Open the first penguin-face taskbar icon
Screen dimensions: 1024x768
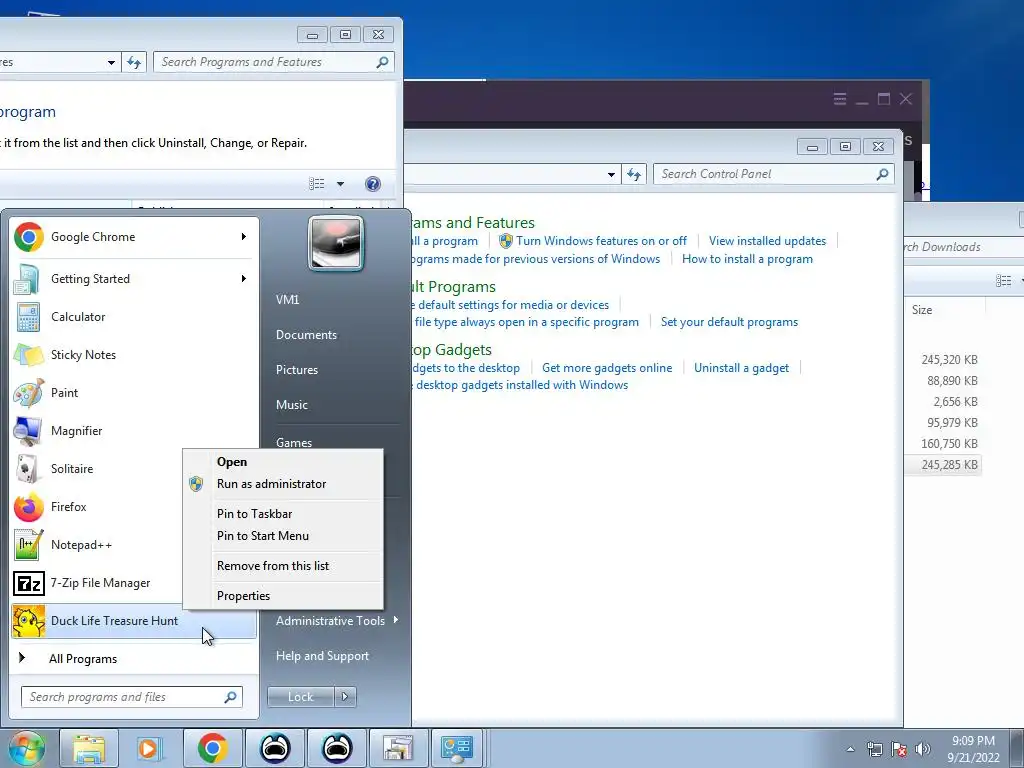pos(275,748)
